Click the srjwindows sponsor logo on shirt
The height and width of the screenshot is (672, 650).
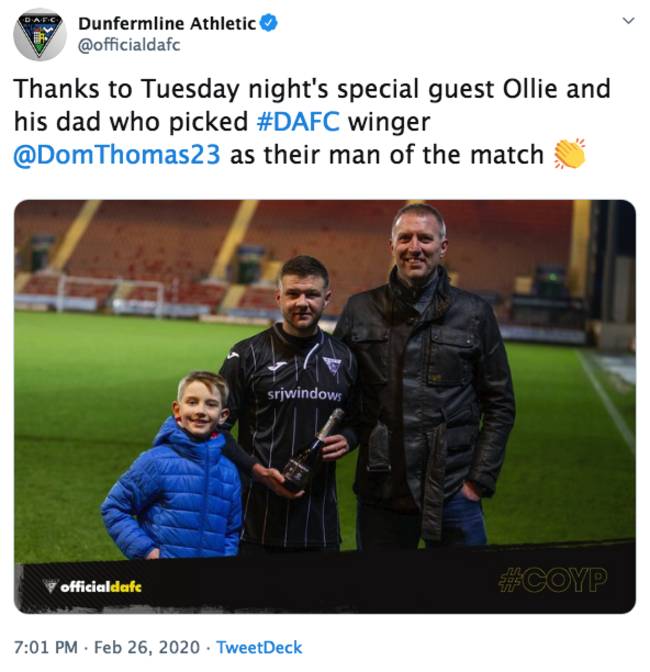pyautogui.click(x=305, y=395)
